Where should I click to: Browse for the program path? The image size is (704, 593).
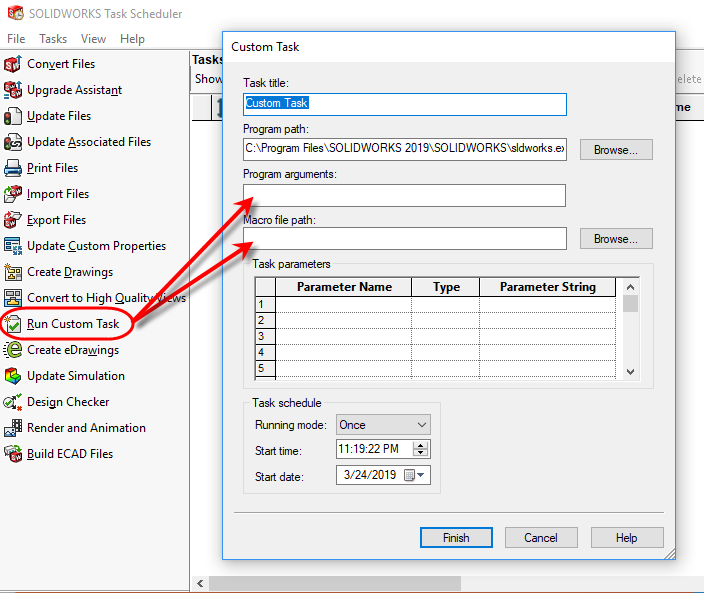point(616,149)
